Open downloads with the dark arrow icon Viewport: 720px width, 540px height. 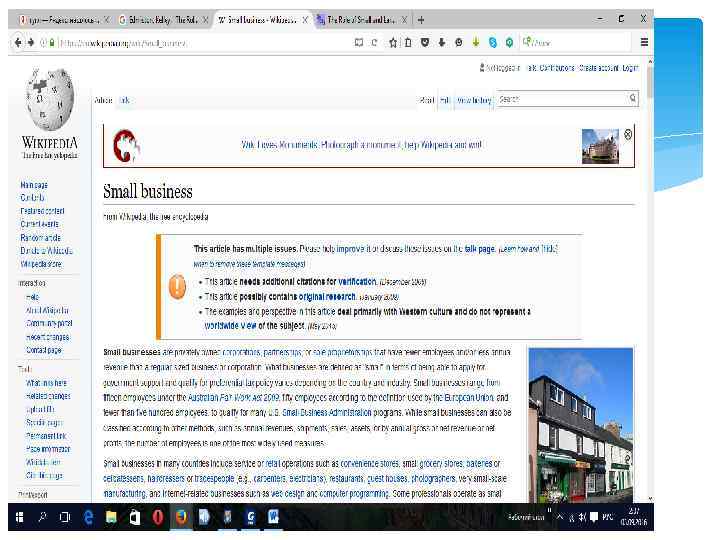(442, 43)
